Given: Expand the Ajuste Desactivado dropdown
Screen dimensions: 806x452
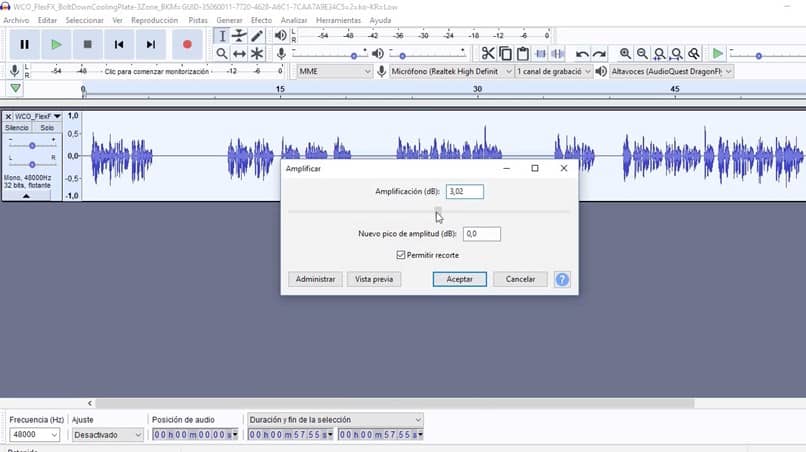Looking at the screenshot, I should click(x=107, y=435).
